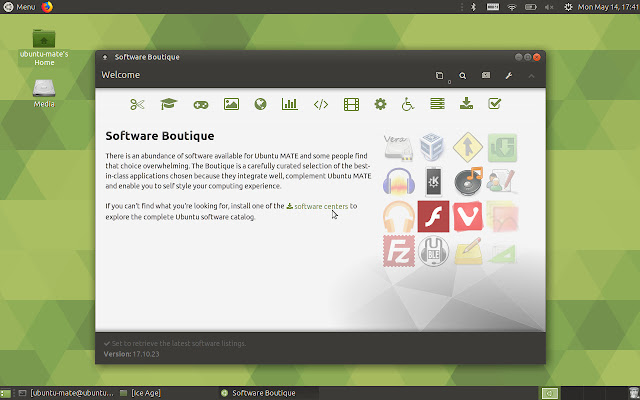Open the System Tools category (gear icon)
This screenshot has width=640, height=400.
(x=380, y=104)
